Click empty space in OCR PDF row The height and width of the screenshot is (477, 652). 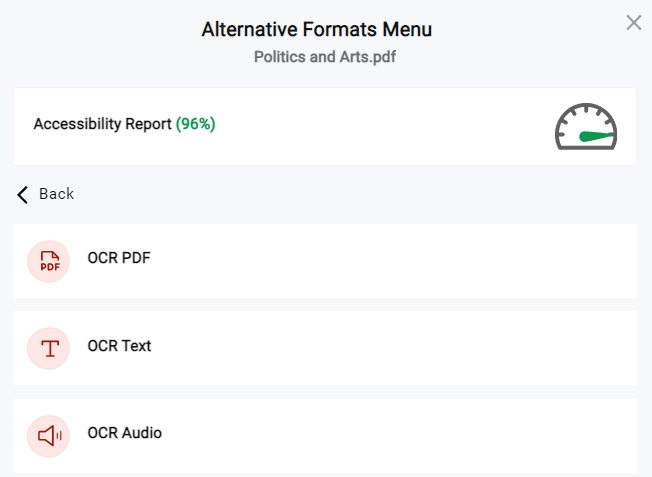pos(374,261)
